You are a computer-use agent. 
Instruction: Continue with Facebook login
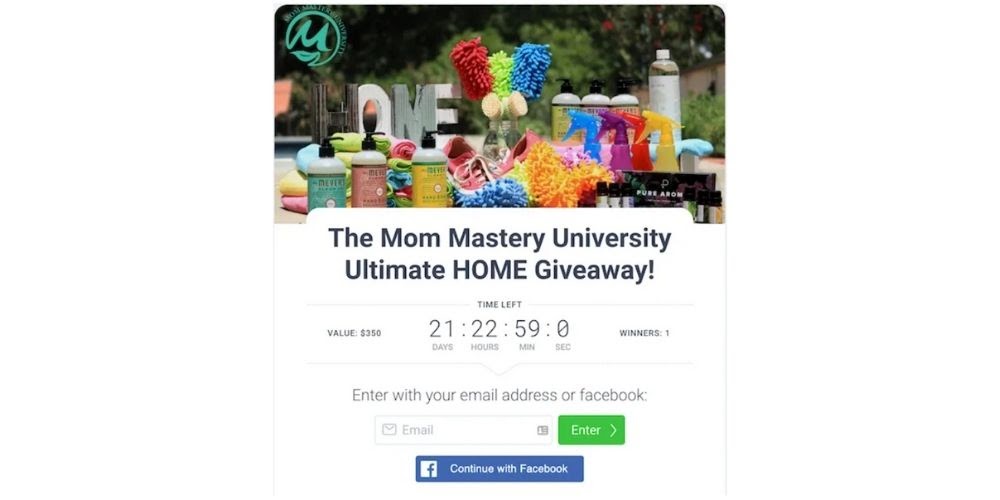499,469
